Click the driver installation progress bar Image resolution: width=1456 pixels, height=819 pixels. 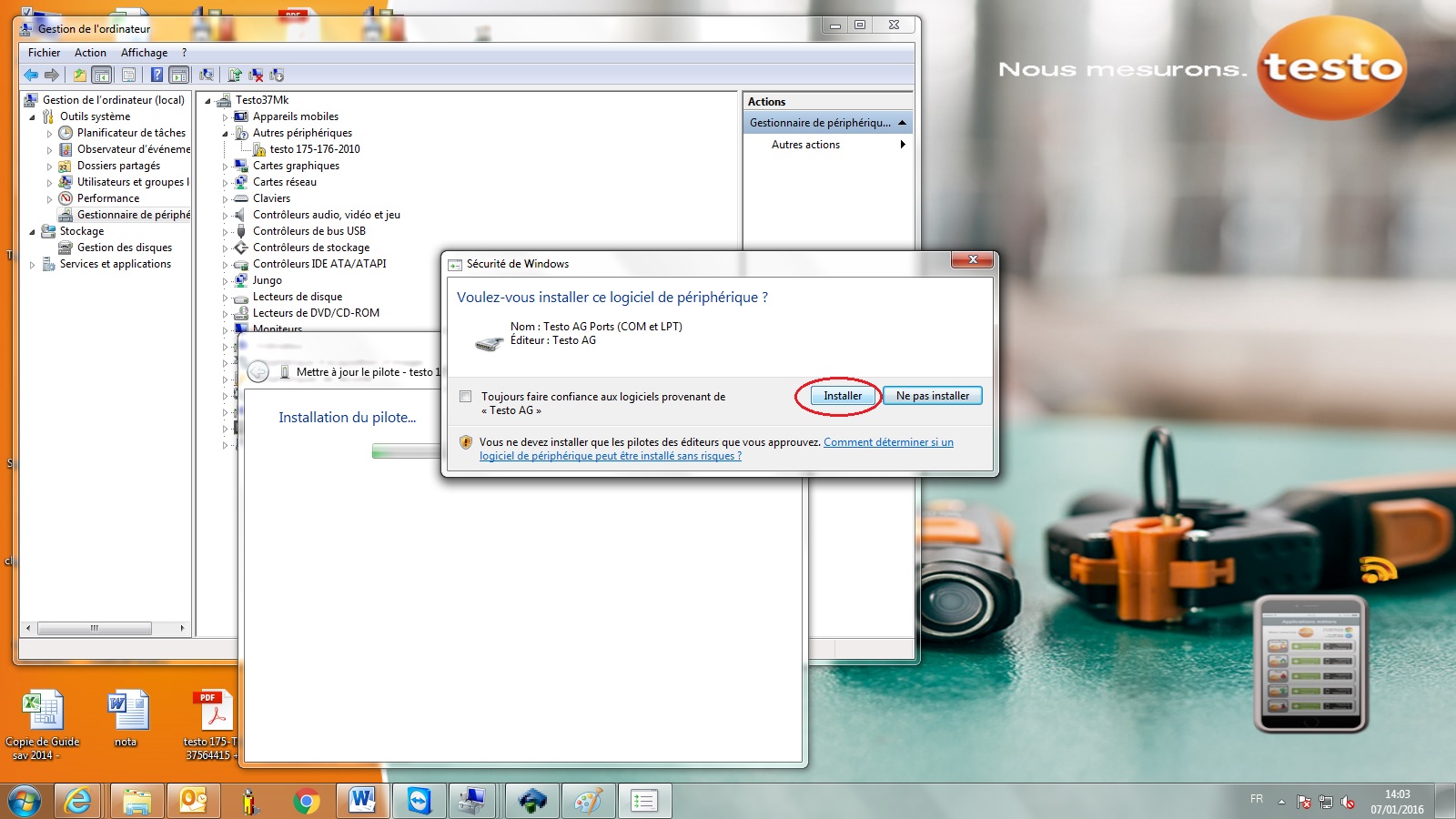406,450
